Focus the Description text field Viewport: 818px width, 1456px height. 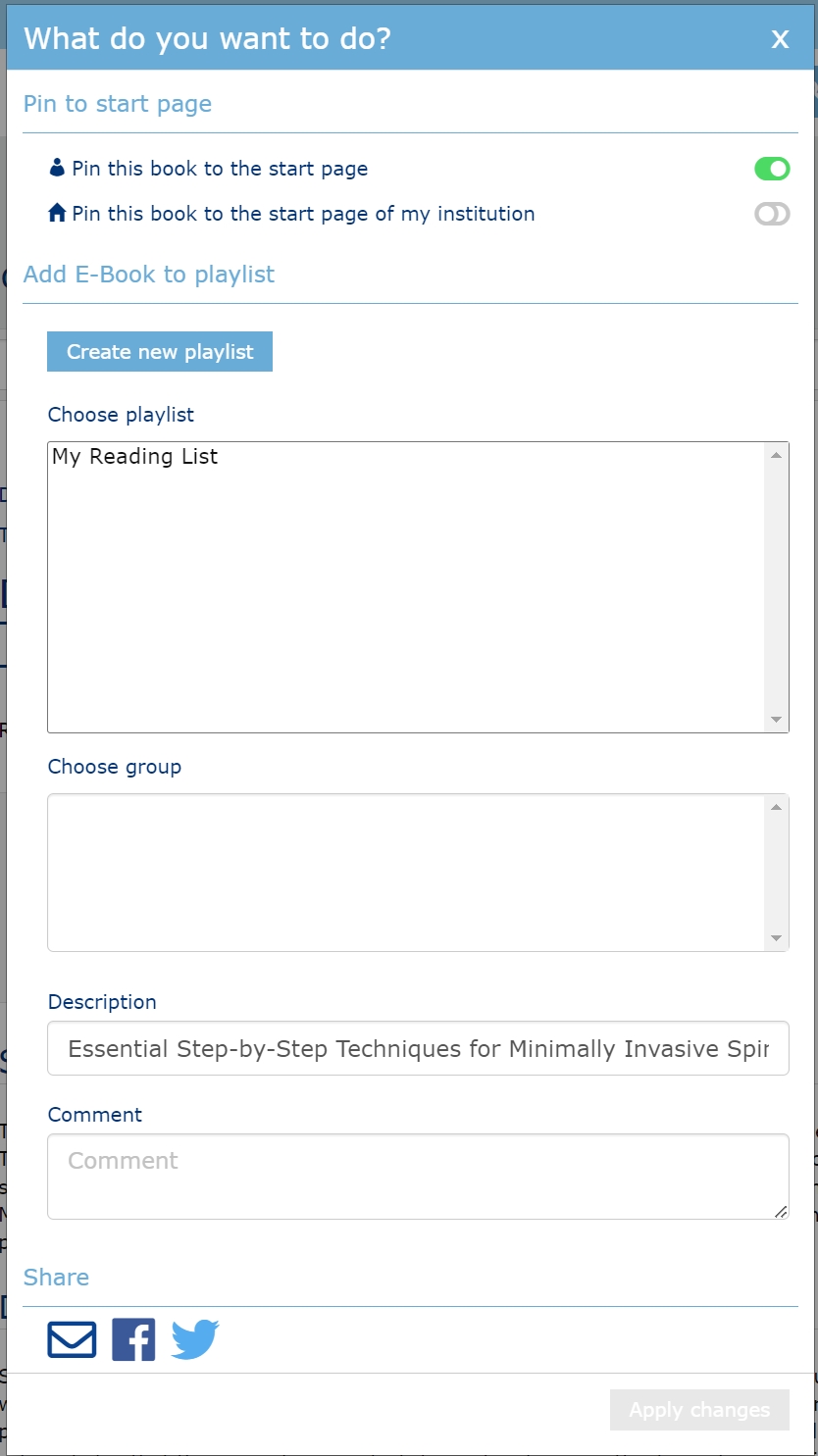[x=418, y=1049]
